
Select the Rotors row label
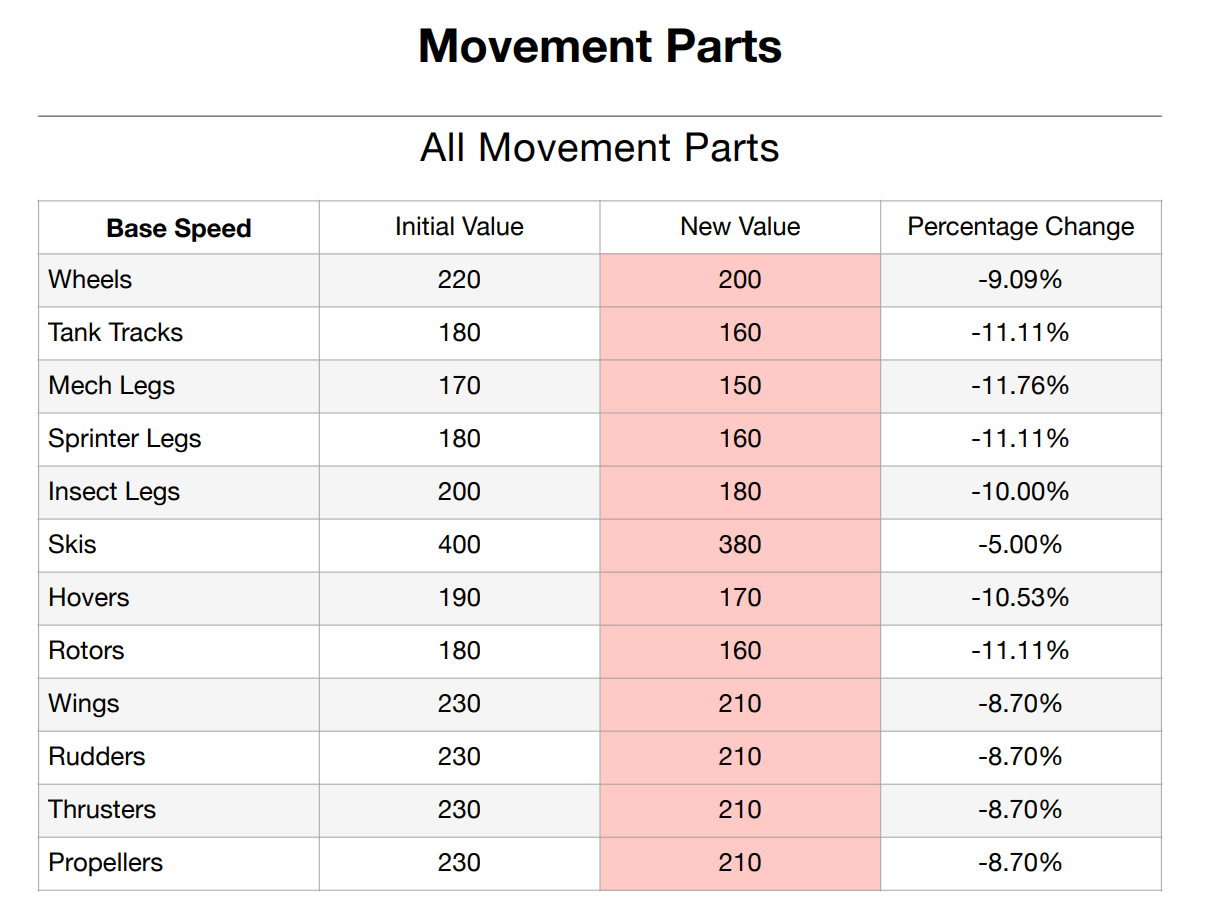86,651
